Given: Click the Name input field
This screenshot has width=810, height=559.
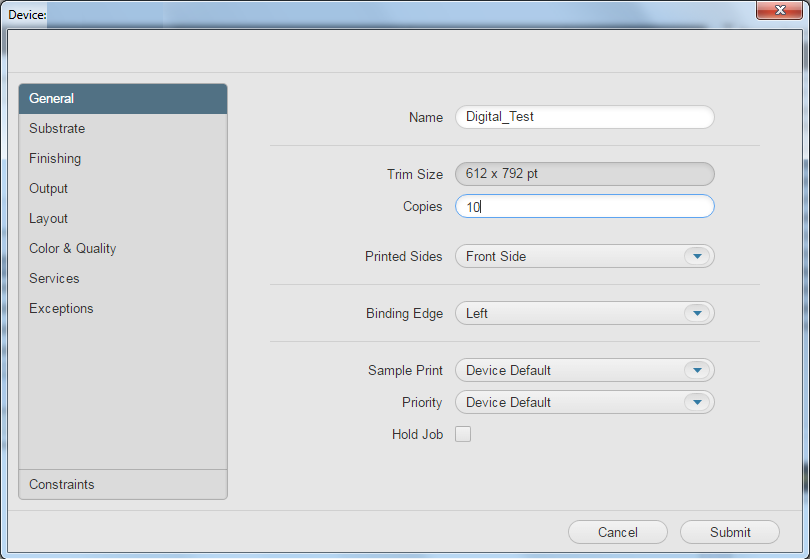Looking at the screenshot, I should tap(585, 117).
